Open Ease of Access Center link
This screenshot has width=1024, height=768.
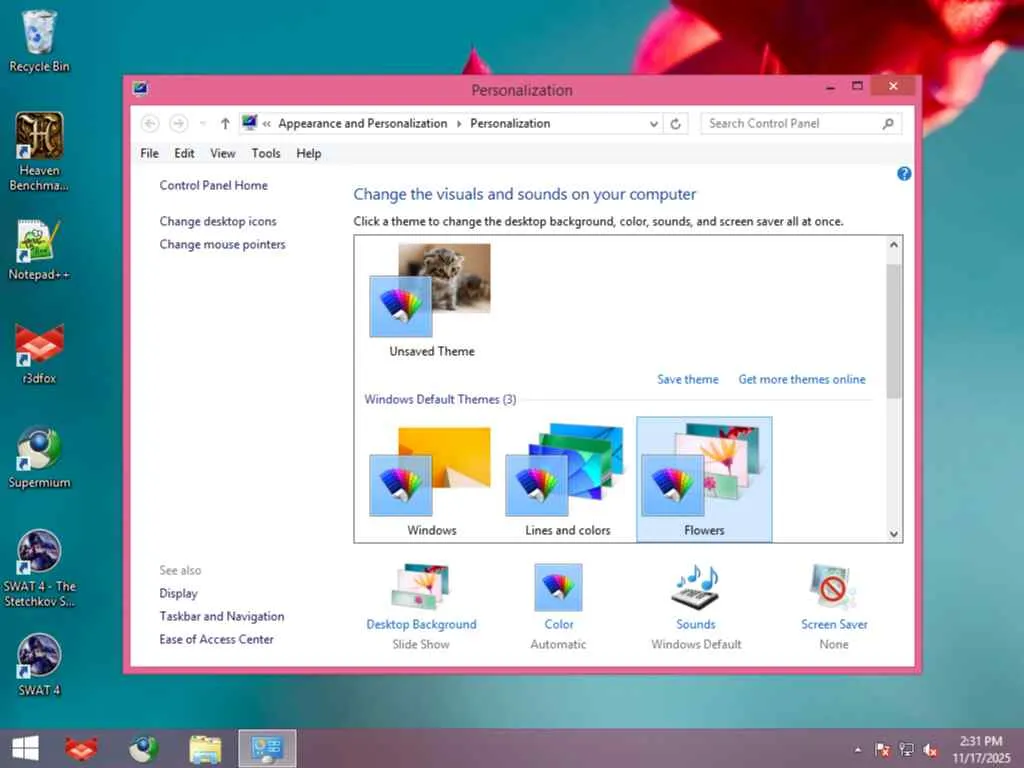216,639
